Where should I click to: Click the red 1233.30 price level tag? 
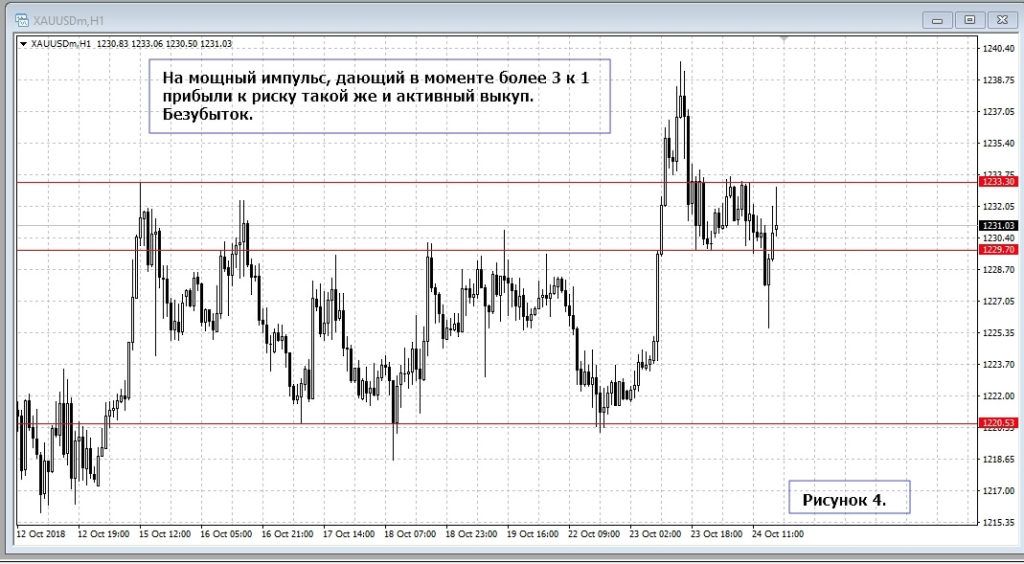[x=998, y=182]
